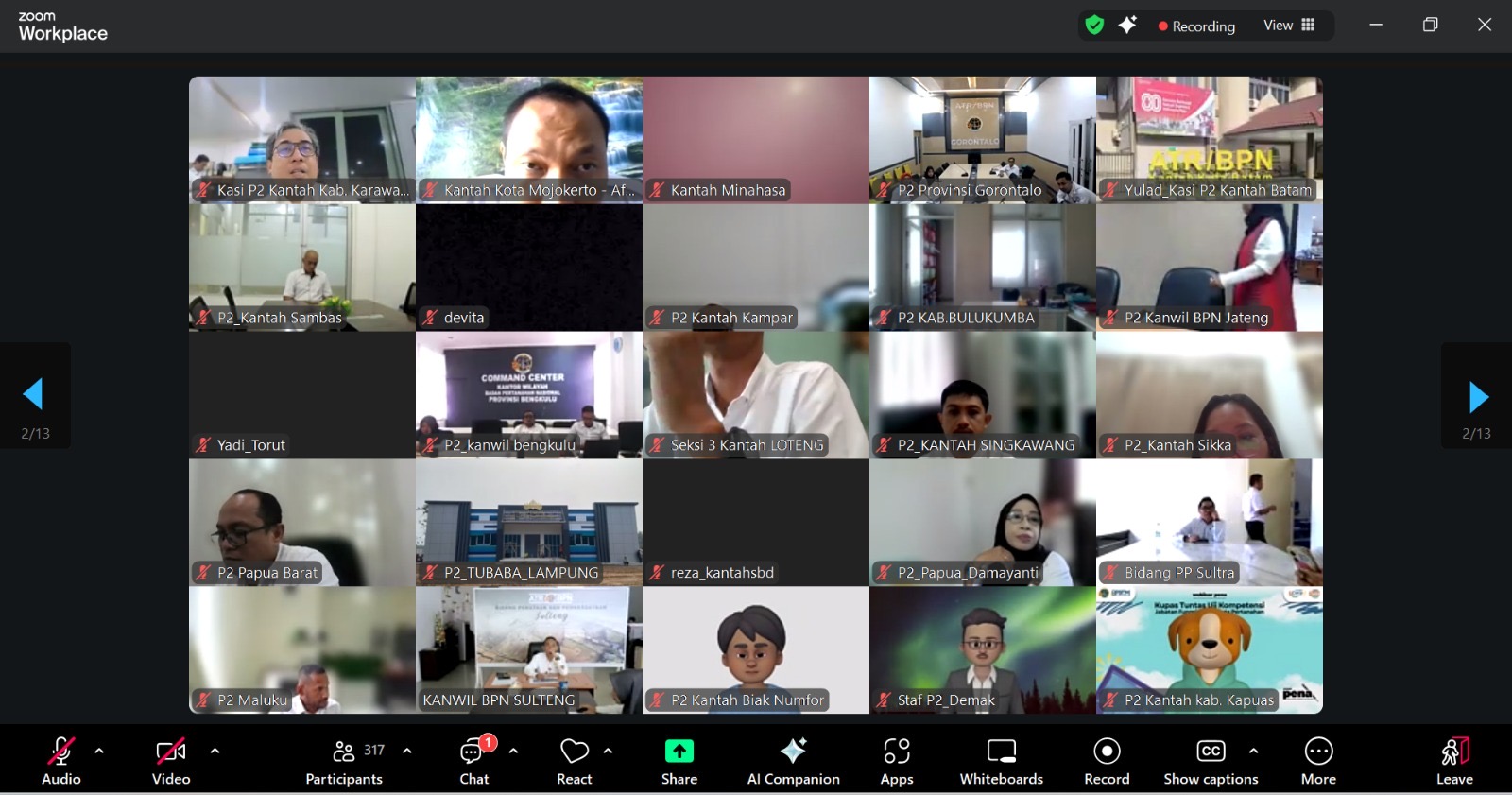Open the AI Companion panel
1512x795 pixels.
pos(793,760)
